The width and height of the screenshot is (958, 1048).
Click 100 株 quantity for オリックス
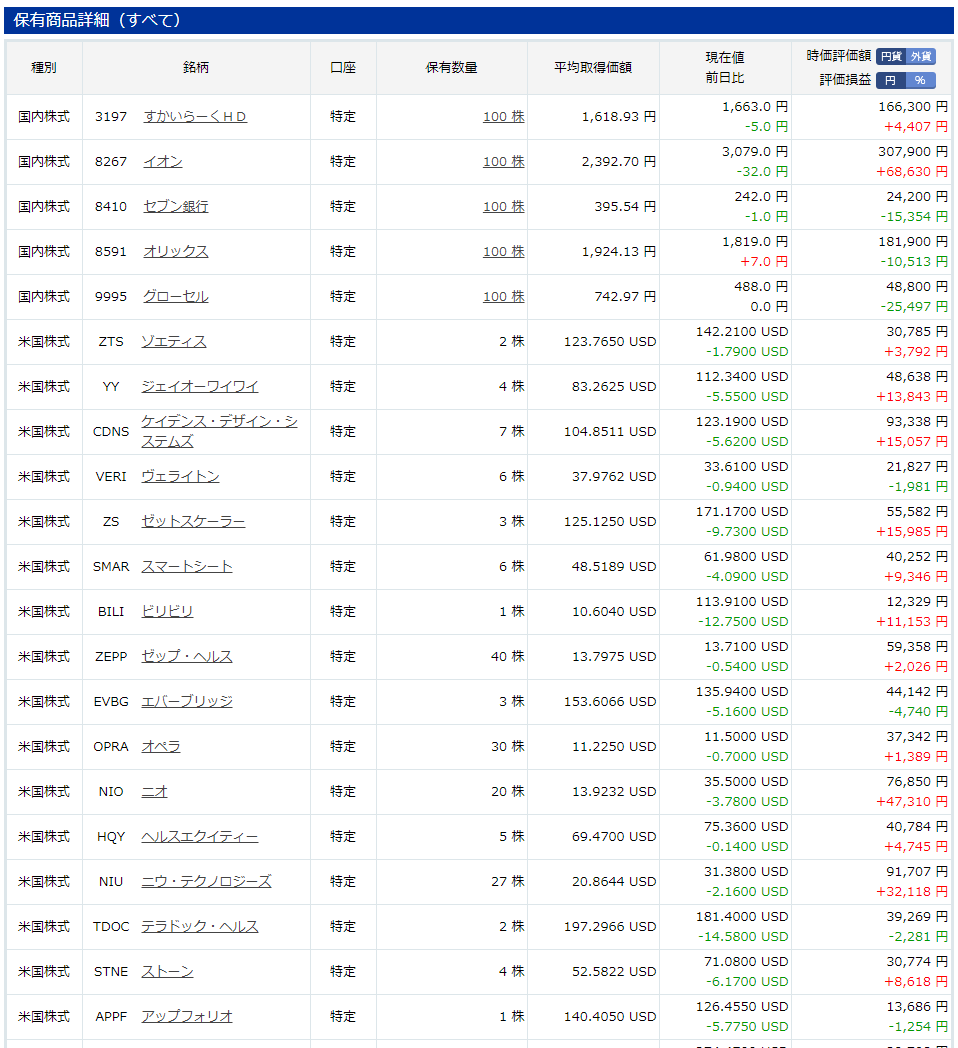[x=503, y=251]
